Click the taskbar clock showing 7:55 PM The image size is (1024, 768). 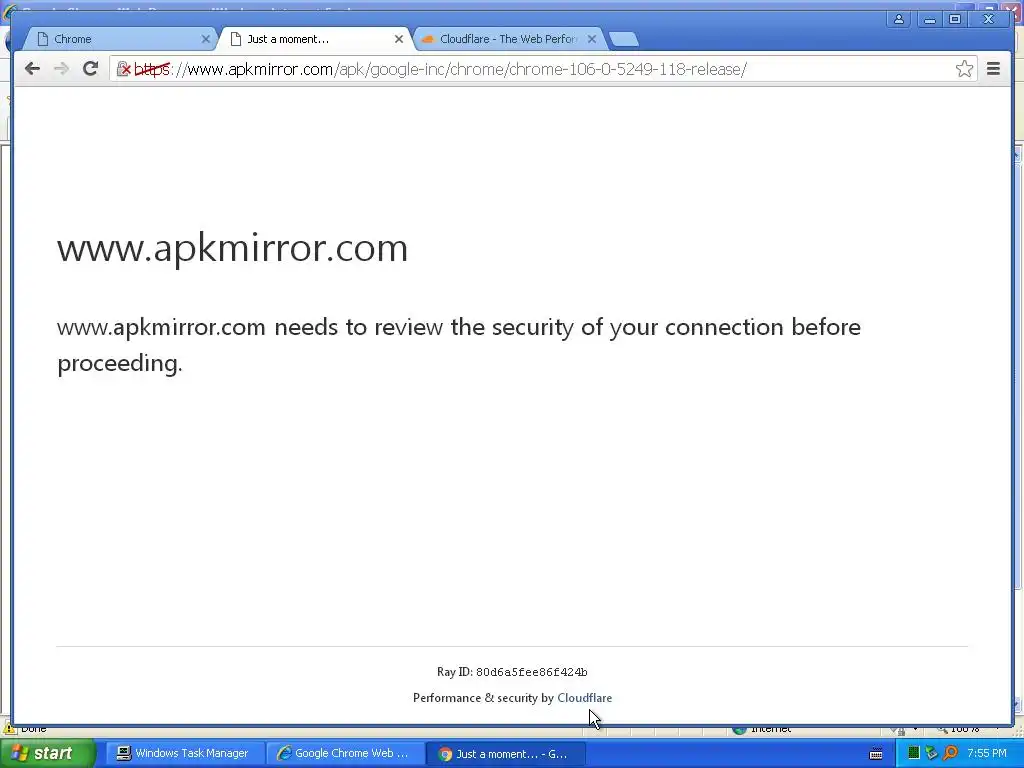click(987, 754)
